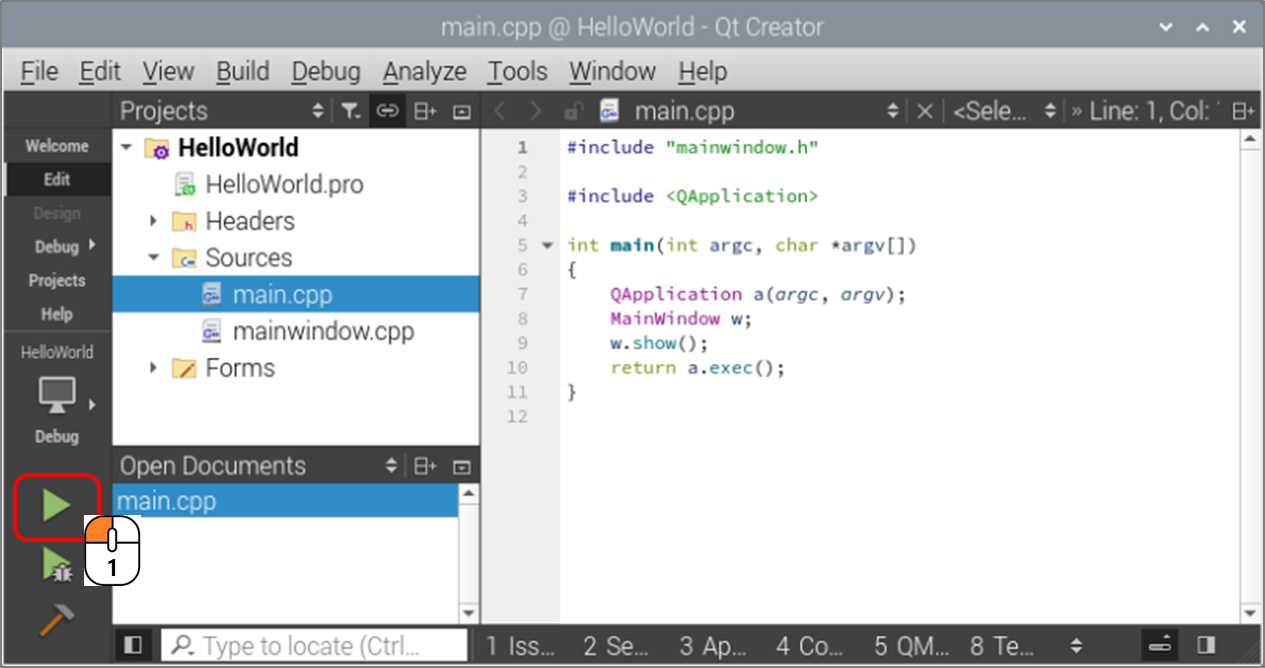1265x668 pixels.
Task: Open the HelloWorld kit selector monitor icon
Action: (57, 395)
